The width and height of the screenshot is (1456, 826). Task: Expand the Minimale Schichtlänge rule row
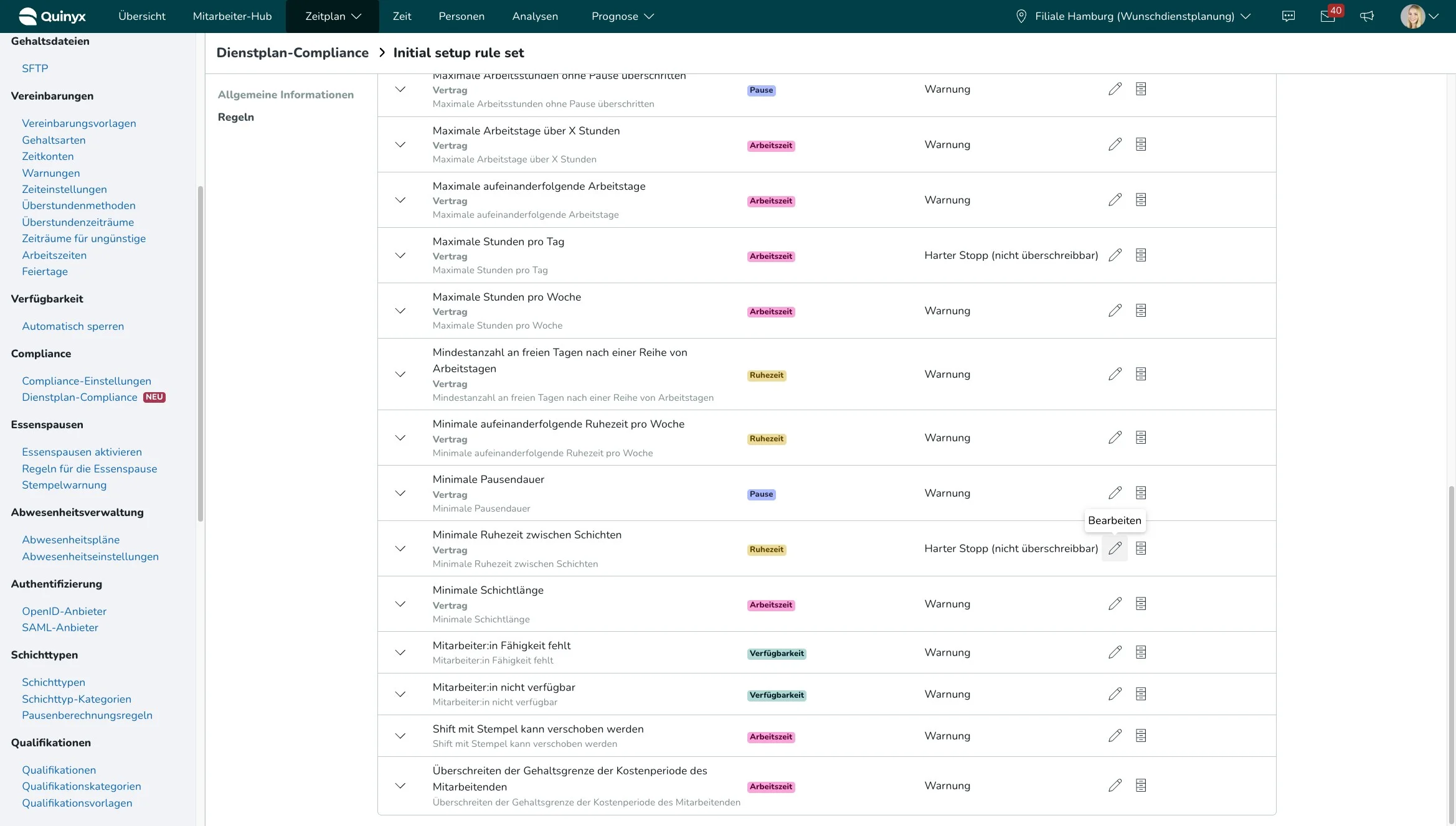click(x=400, y=604)
